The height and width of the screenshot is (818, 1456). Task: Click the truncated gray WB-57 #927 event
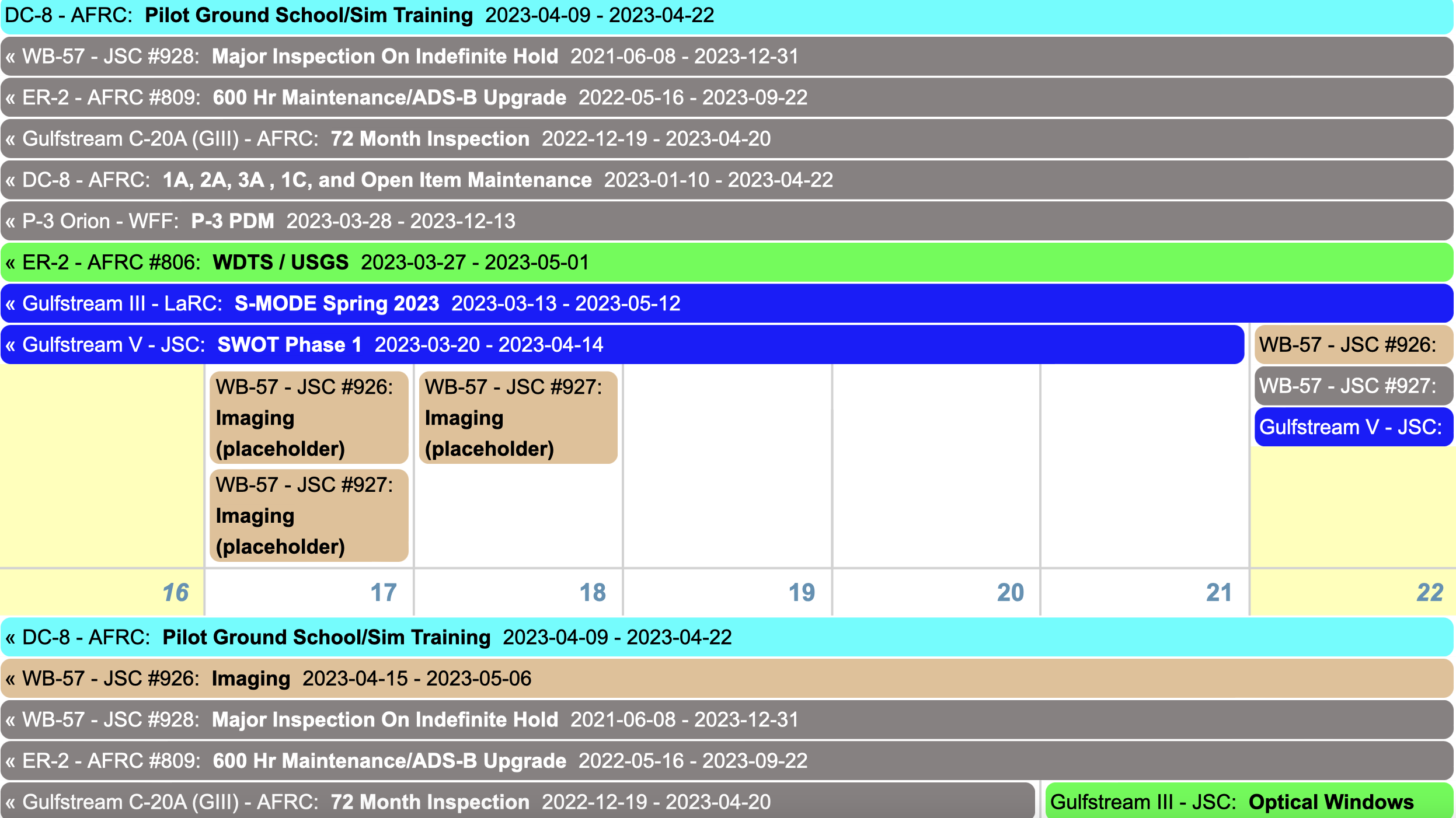click(1353, 386)
